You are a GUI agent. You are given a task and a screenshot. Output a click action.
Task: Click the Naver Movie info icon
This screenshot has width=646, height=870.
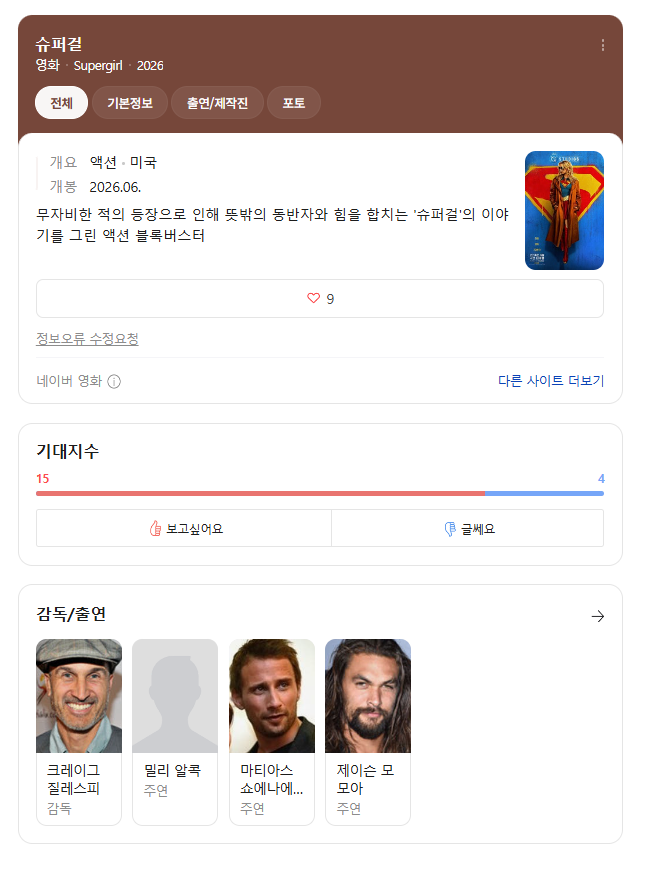click(x=114, y=382)
